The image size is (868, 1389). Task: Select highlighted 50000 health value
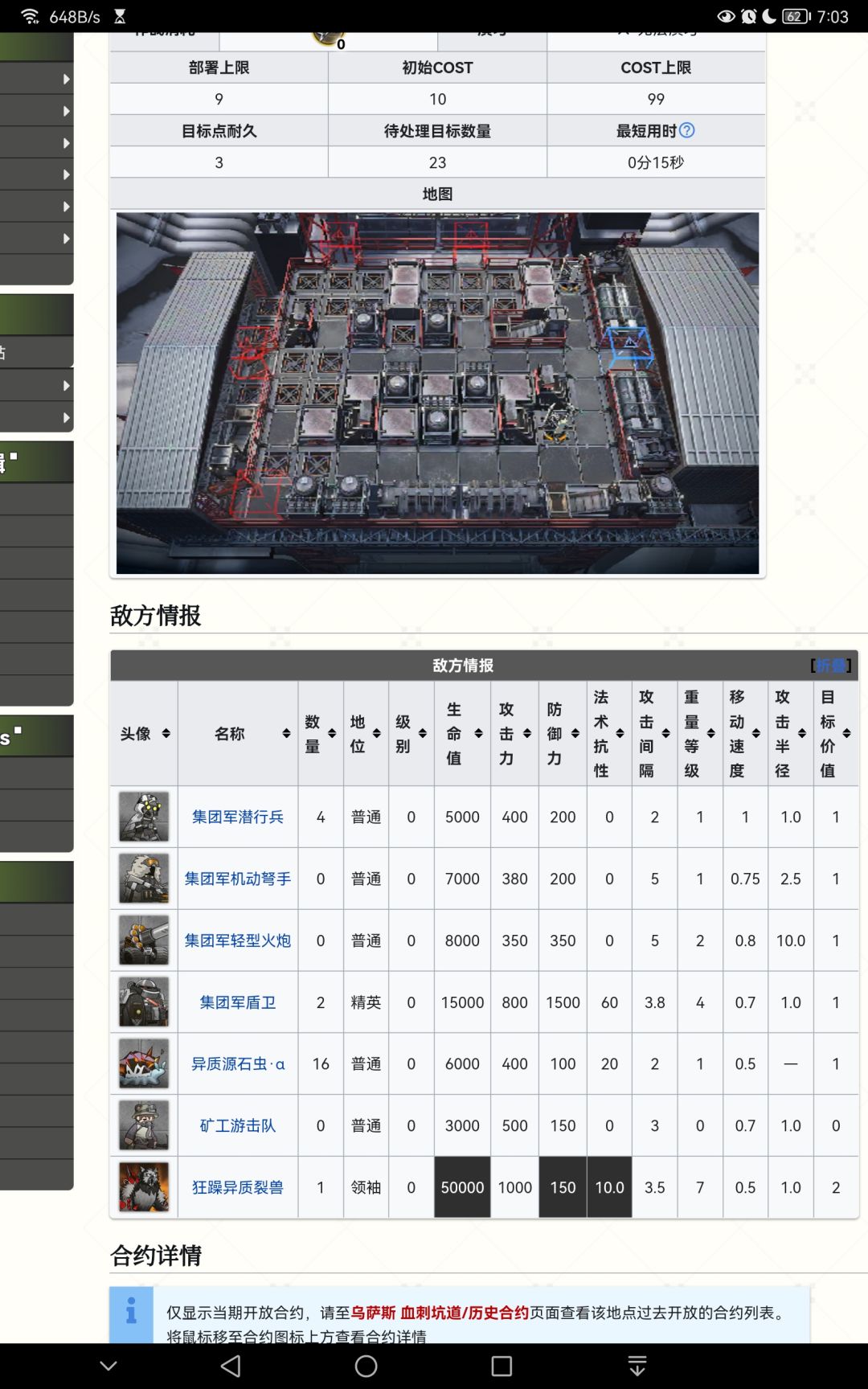[462, 1187]
